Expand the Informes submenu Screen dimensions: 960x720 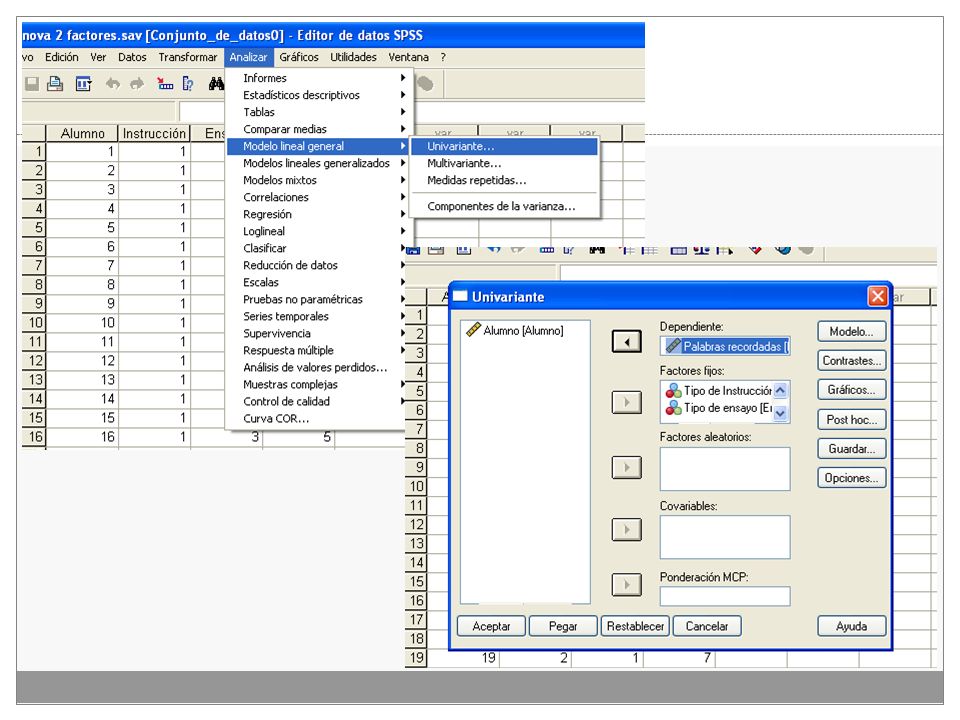coord(317,78)
